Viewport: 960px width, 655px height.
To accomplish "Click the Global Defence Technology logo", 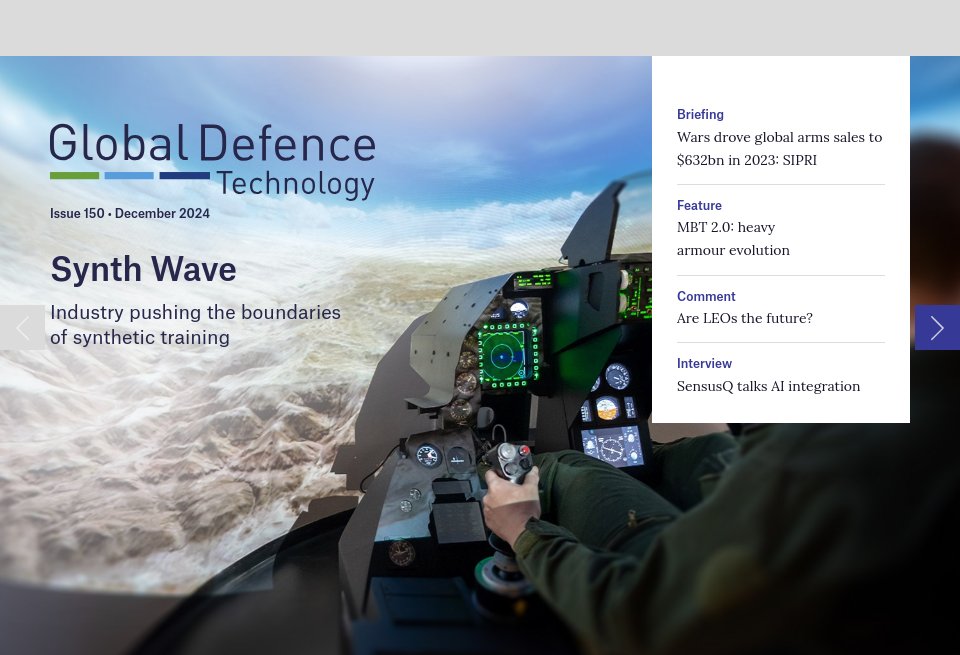I will (212, 160).
